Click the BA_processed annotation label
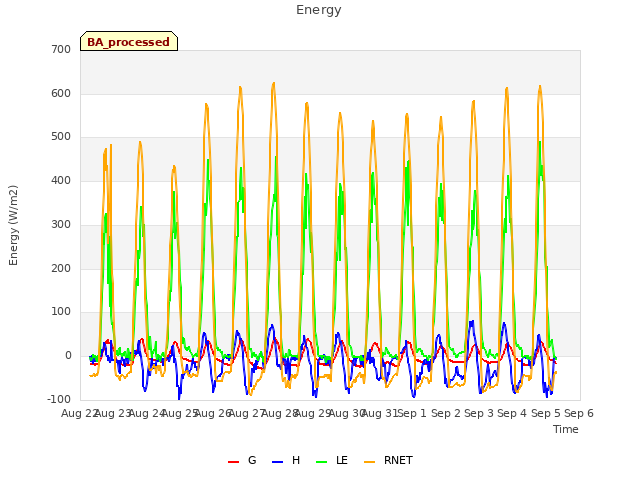 coord(129,41)
